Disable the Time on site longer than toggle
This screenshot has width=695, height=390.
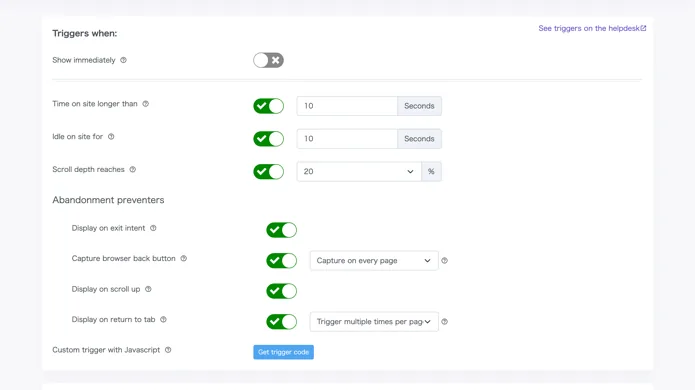269,106
